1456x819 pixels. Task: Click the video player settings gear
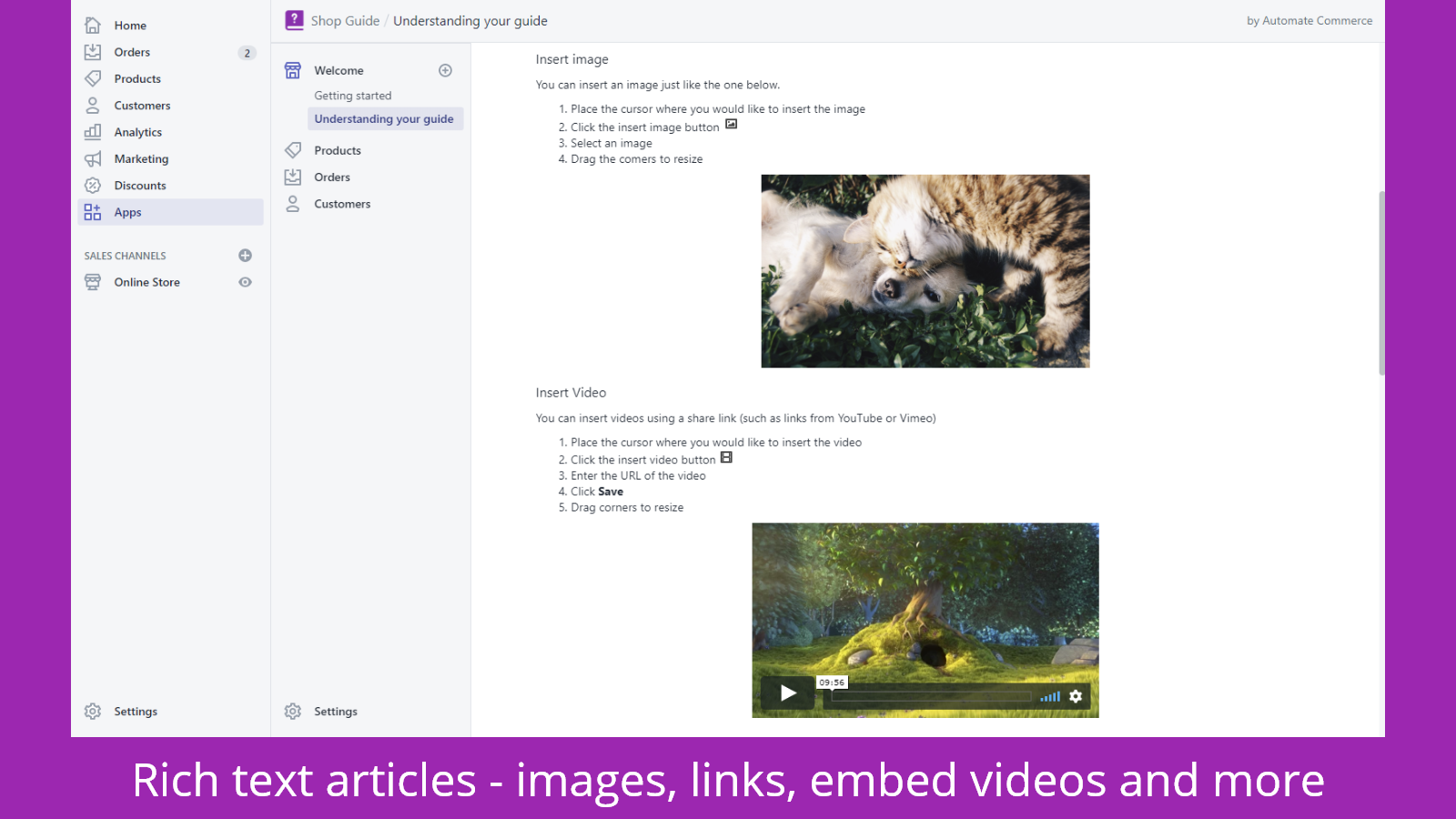1077,696
